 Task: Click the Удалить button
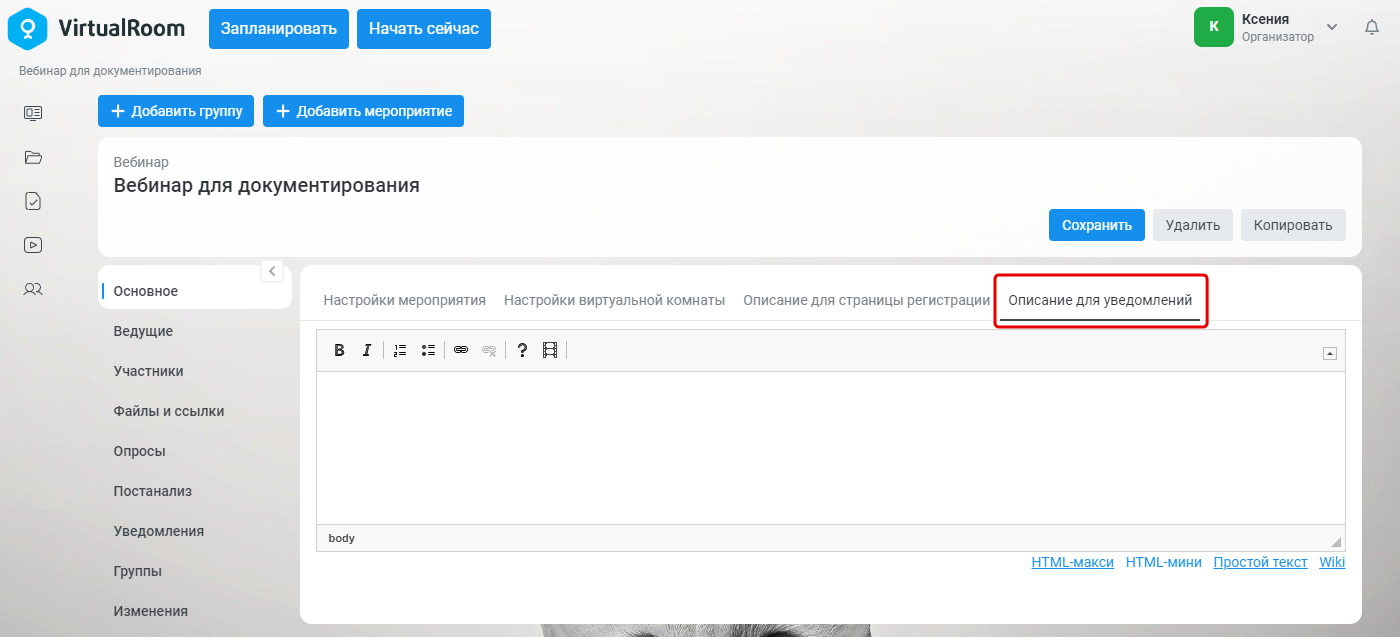pos(1193,225)
